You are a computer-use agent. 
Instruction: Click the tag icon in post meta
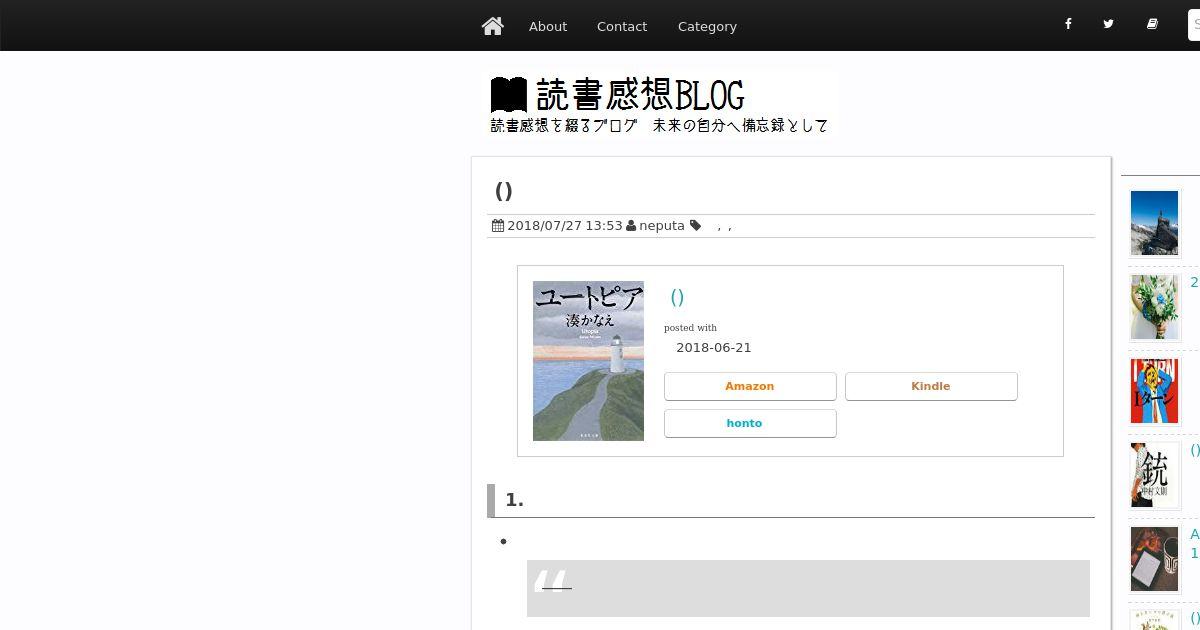pyautogui.click(x=695, y=226)
